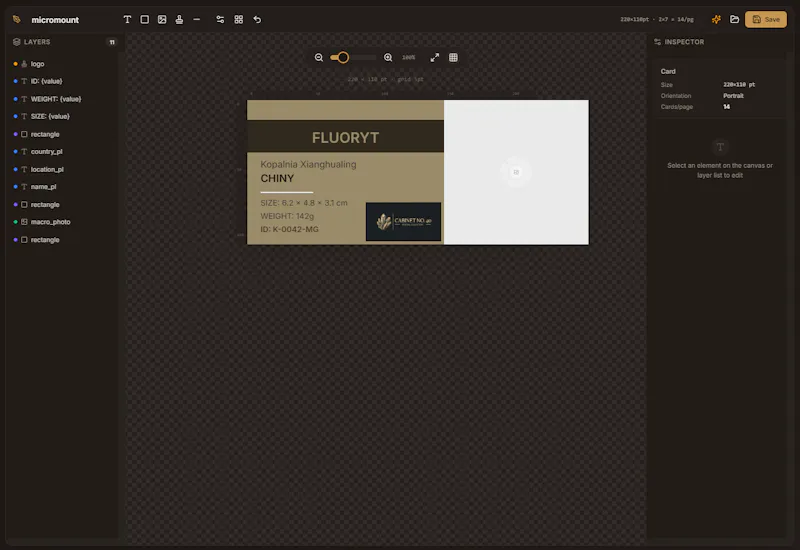
Task: Select the Line tool
Action: click(x=196, y=19)
